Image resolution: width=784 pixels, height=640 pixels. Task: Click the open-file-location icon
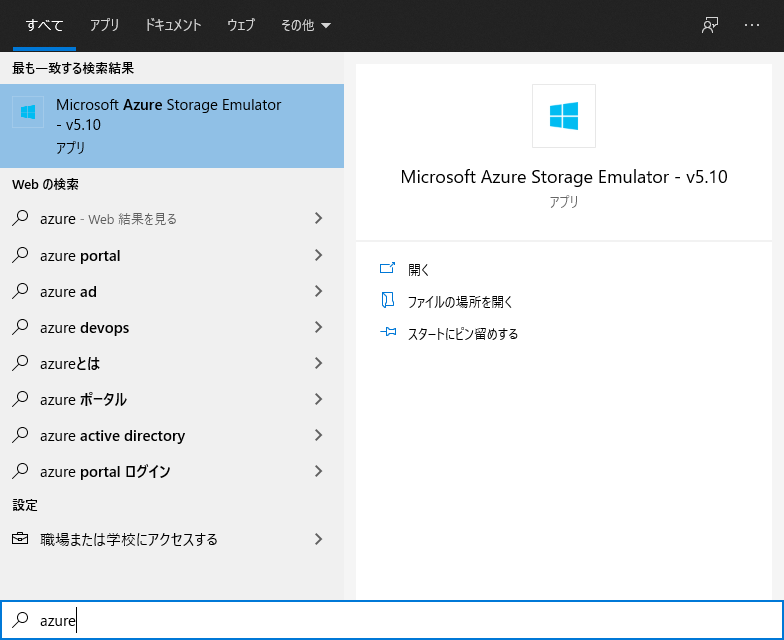coord(388,301)
